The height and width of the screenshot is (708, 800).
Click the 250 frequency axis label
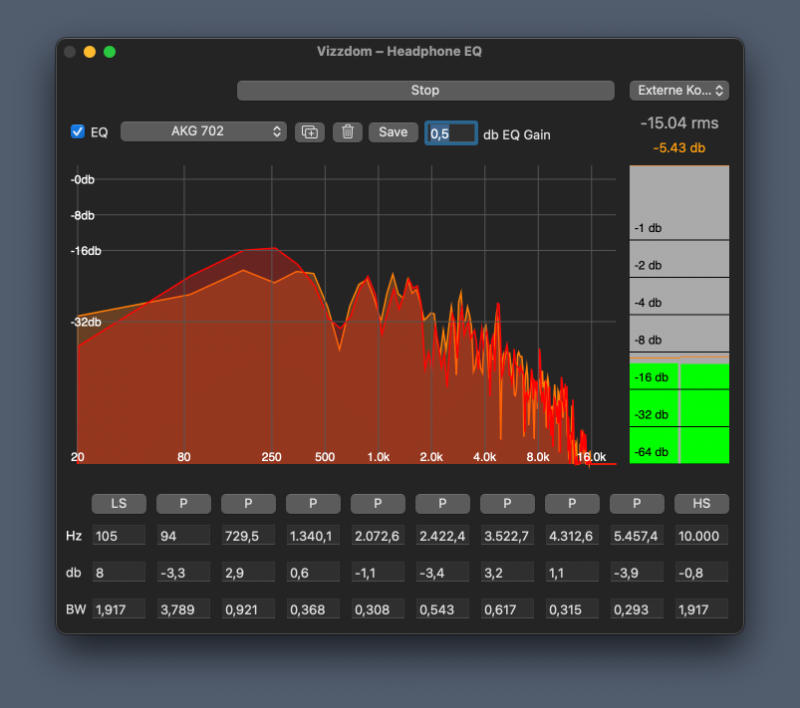[271, 457]
